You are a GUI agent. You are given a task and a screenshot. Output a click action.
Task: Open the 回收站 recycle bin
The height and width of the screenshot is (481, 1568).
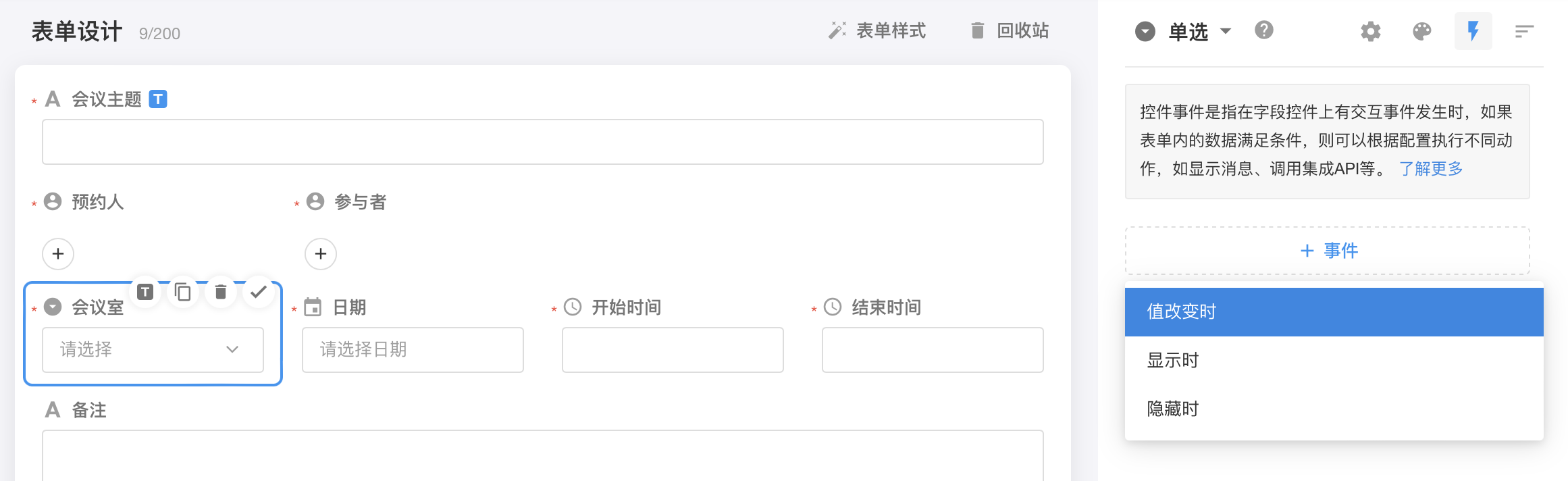1010,31
